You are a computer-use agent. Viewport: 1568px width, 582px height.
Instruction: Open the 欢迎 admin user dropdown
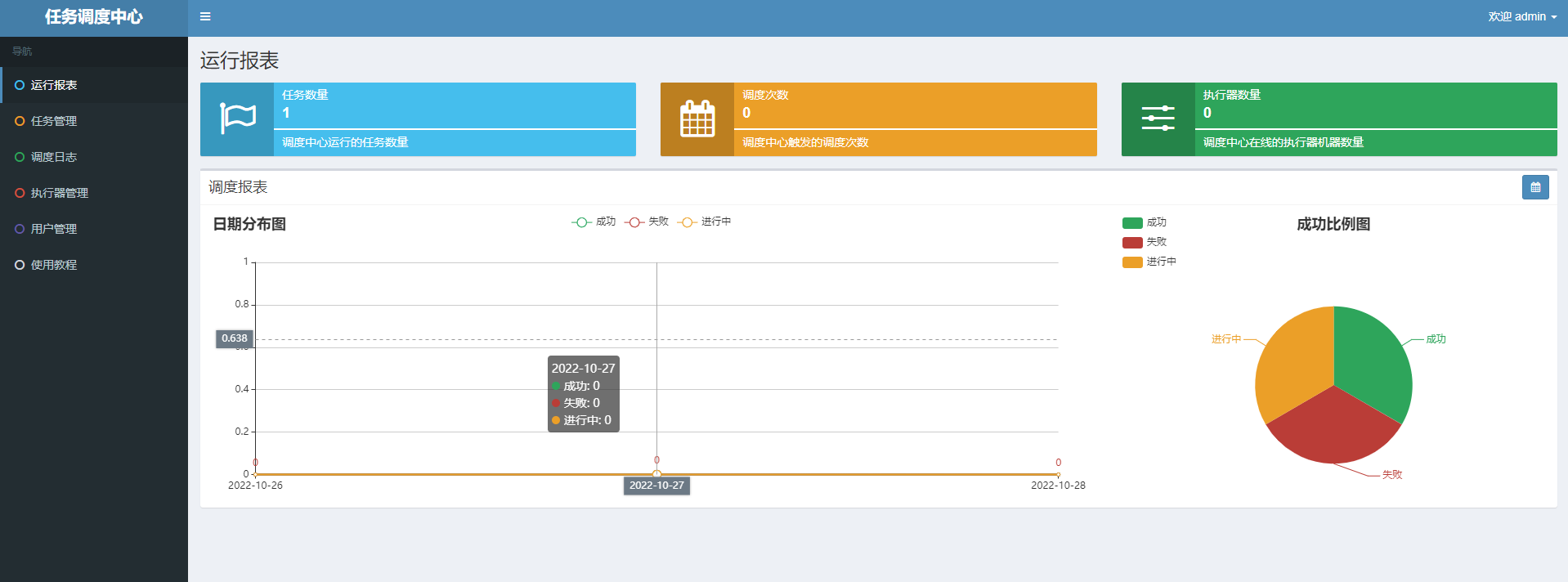[1521, 16]
